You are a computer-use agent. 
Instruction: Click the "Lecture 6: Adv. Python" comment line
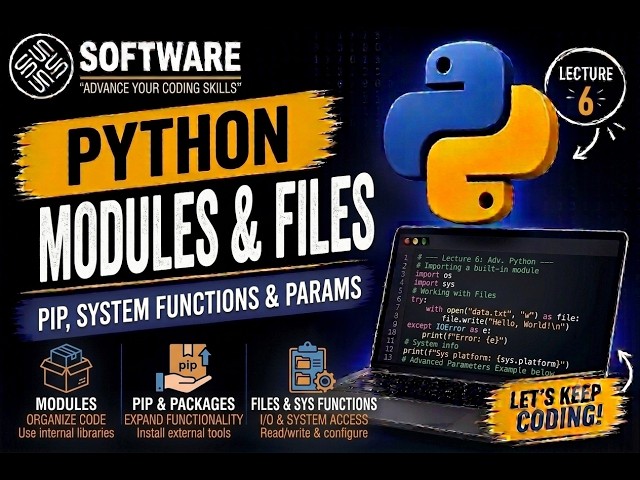pos(485,259)
